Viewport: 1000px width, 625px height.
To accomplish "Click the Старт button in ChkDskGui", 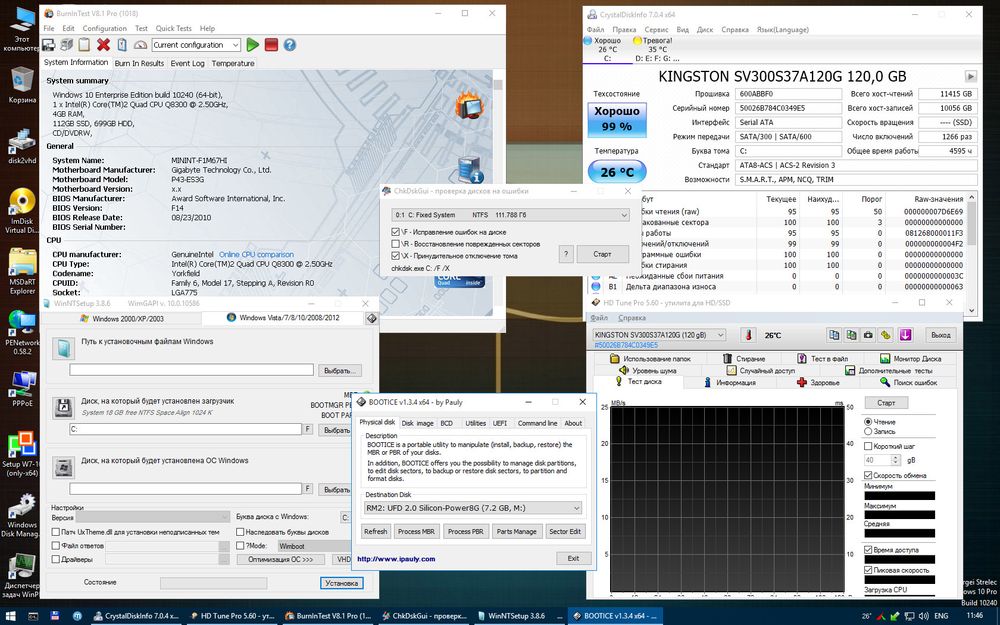I will [x=602, y=254].
